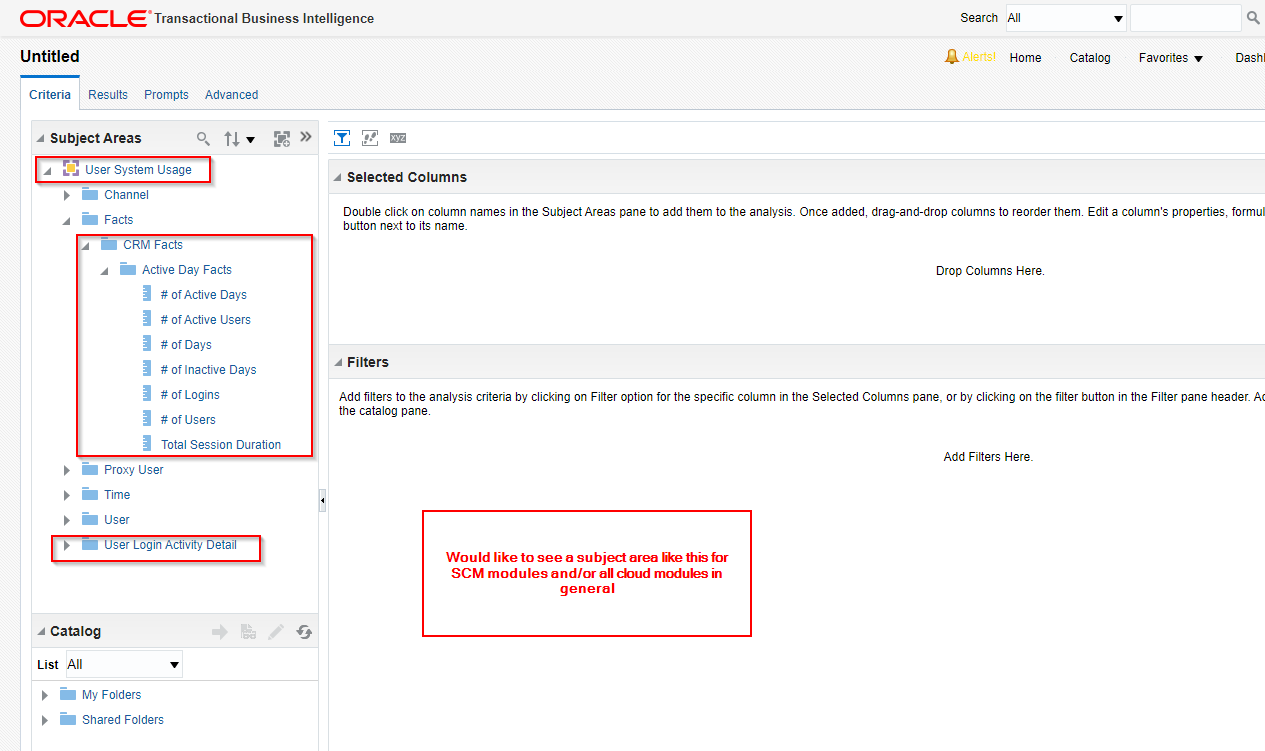Click the User System Usage subject area icon
This screenshot has height=751, width=1265.
click(x=71, y=169)
